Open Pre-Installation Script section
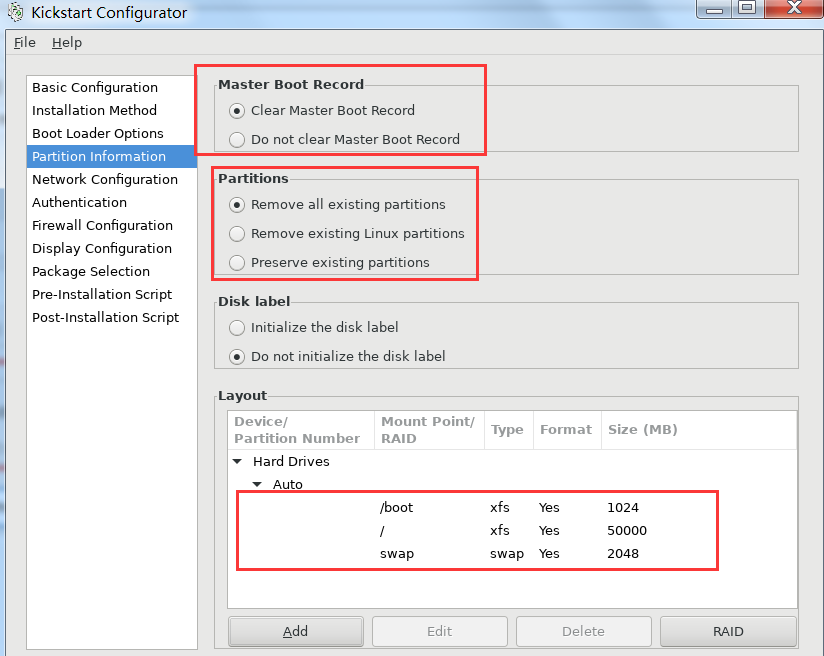824x656 pixels. pyautogui.click(x=111, y=294)
